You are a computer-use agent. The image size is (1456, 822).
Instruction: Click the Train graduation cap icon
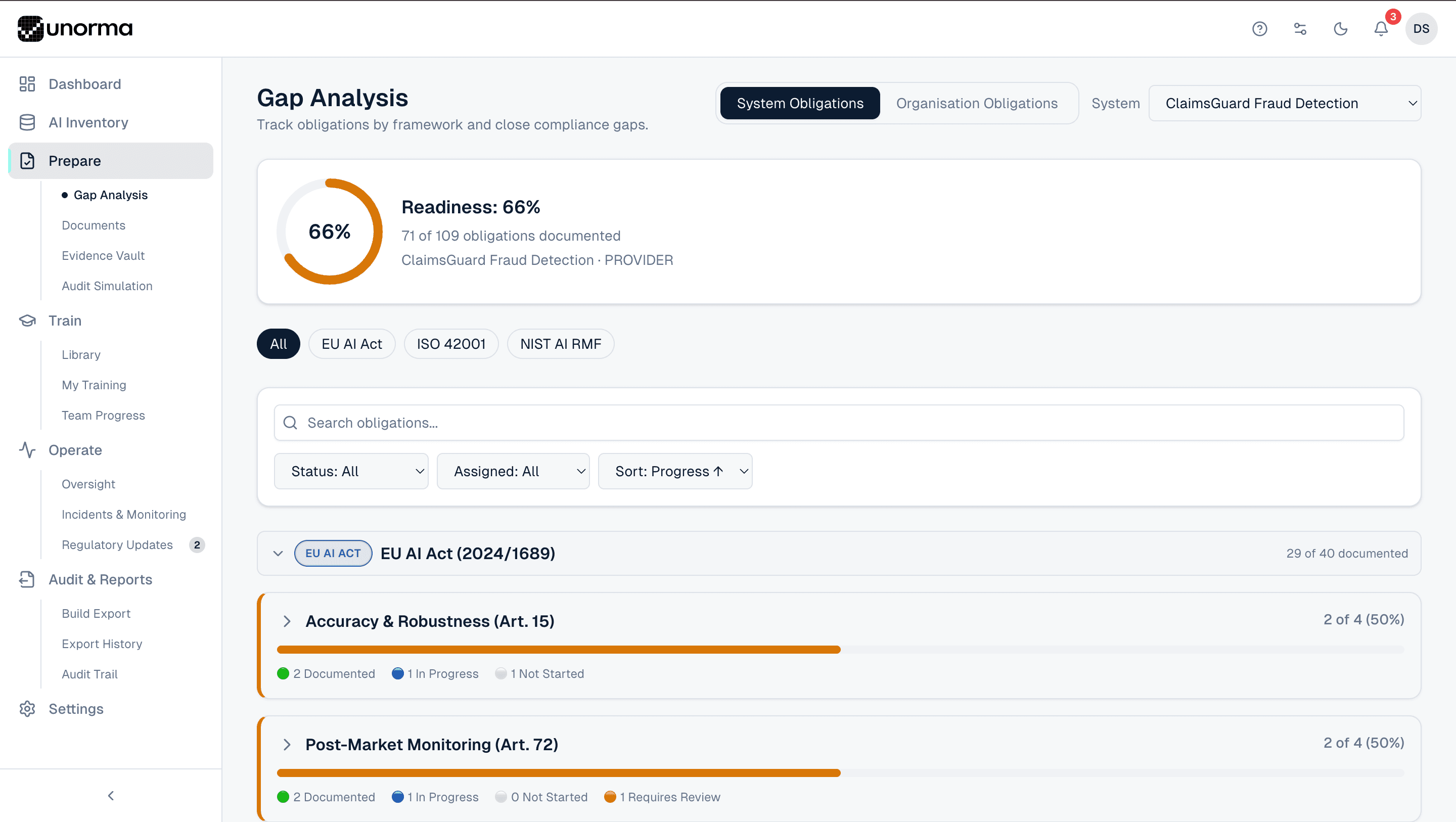coord(27,321)
